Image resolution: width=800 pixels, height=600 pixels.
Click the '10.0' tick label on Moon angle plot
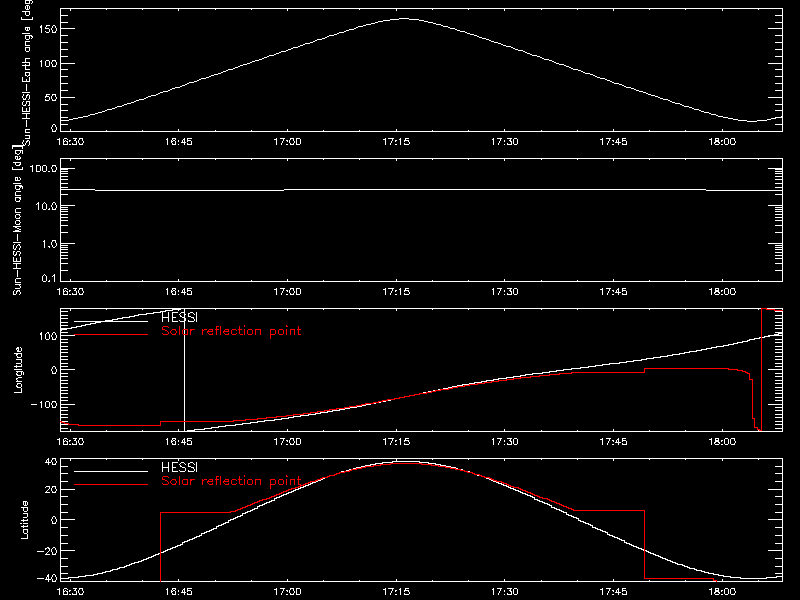[x=46, y=207]
